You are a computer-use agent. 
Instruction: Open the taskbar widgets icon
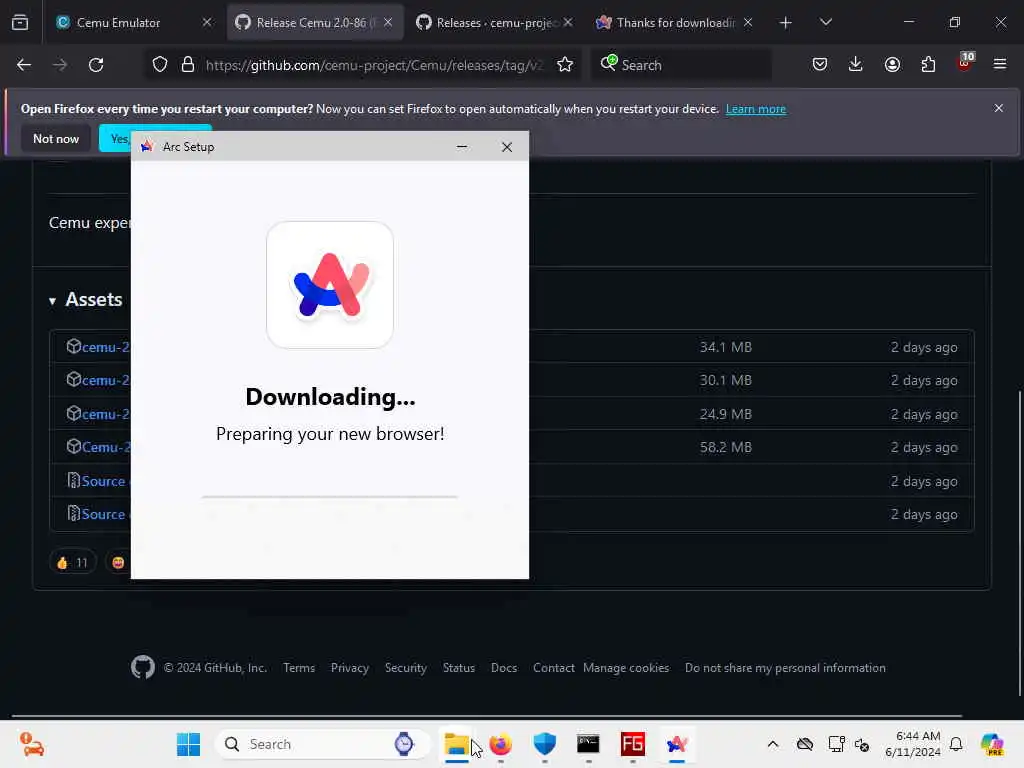(31, 744)
